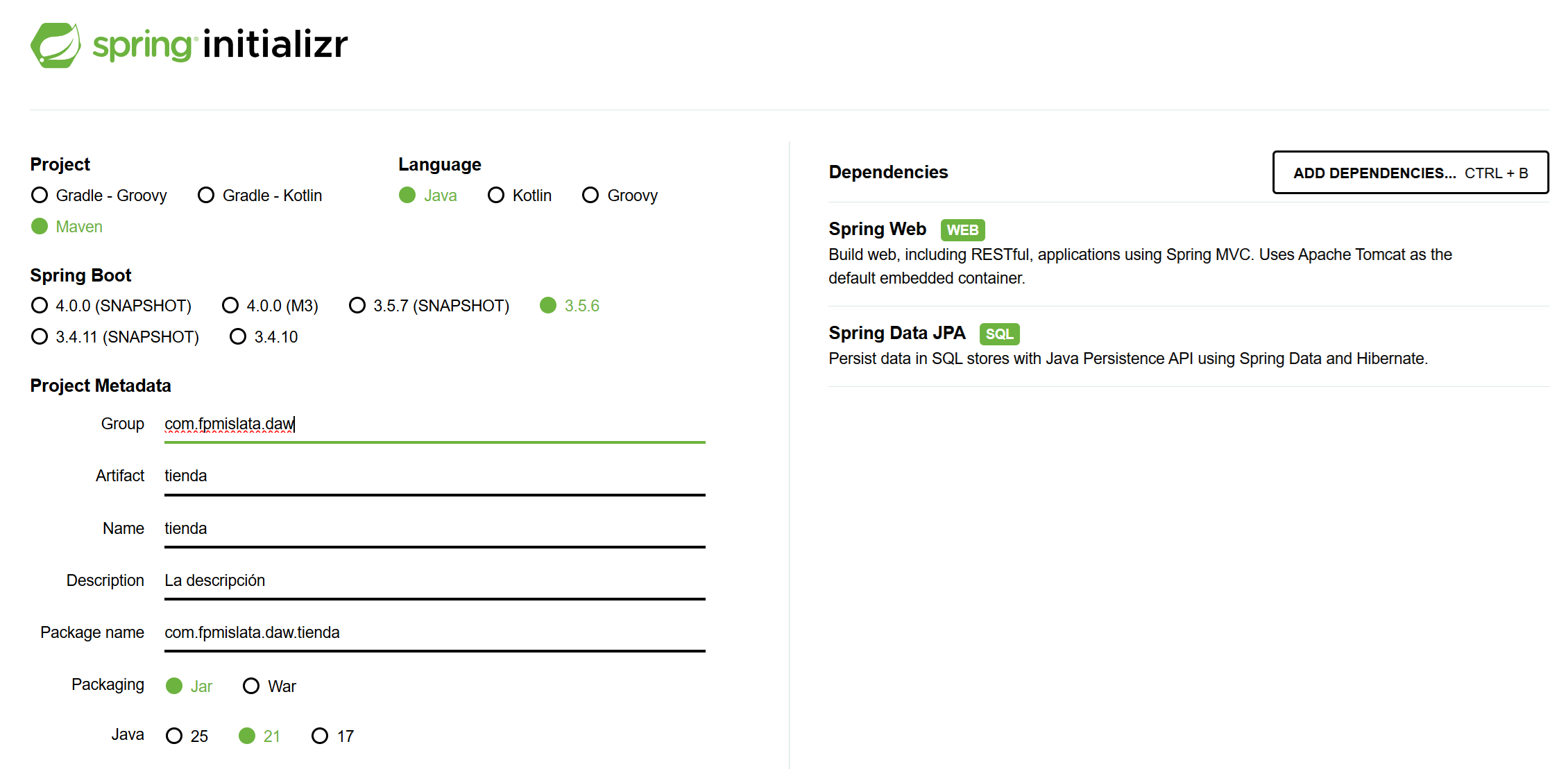This screenshot has width=1568, height=769.
Task: Select Gradle - Groovy project type
Action: (x=40, y=196)
